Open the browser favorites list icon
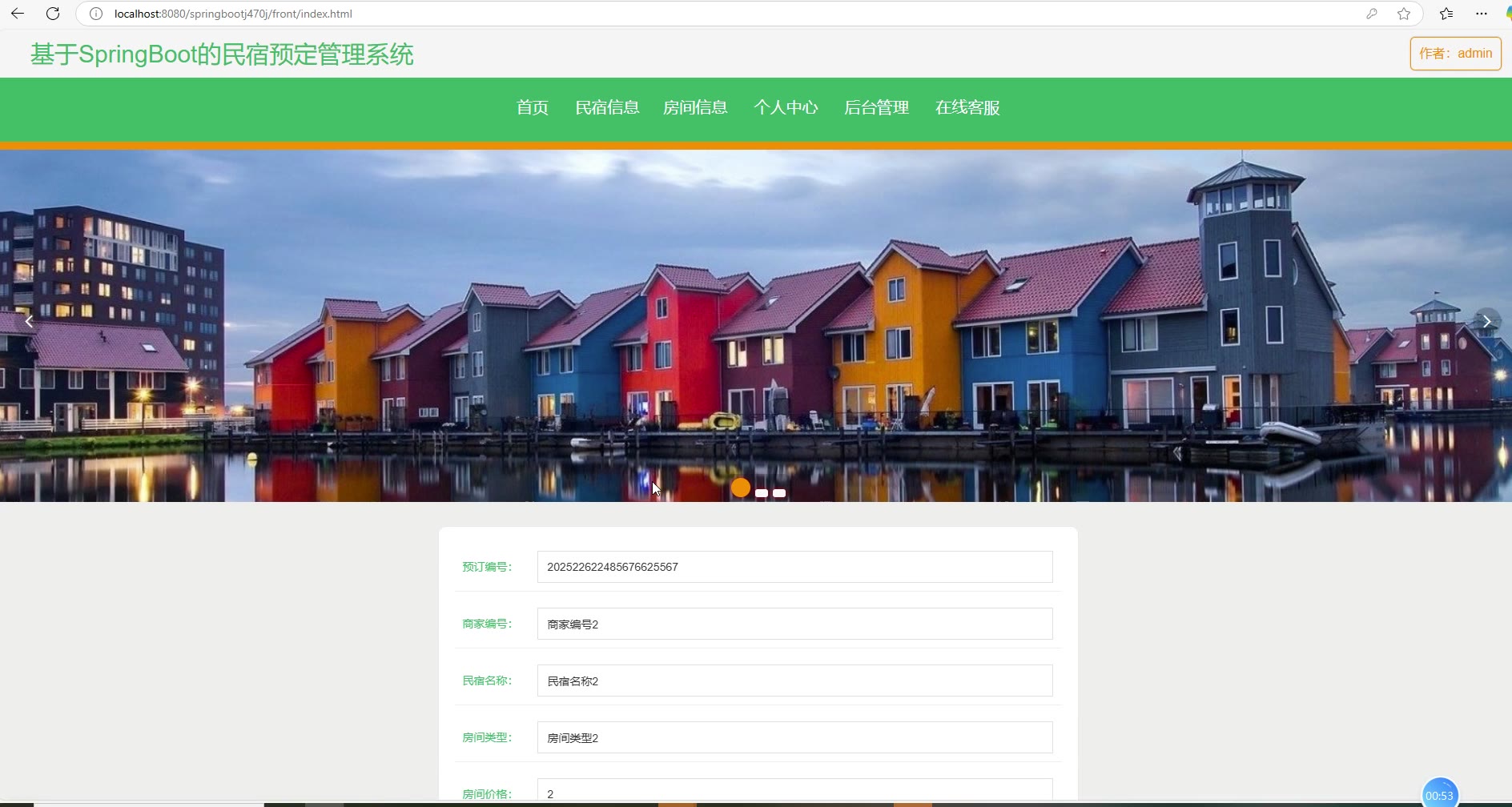 (x=1446, y=14)
